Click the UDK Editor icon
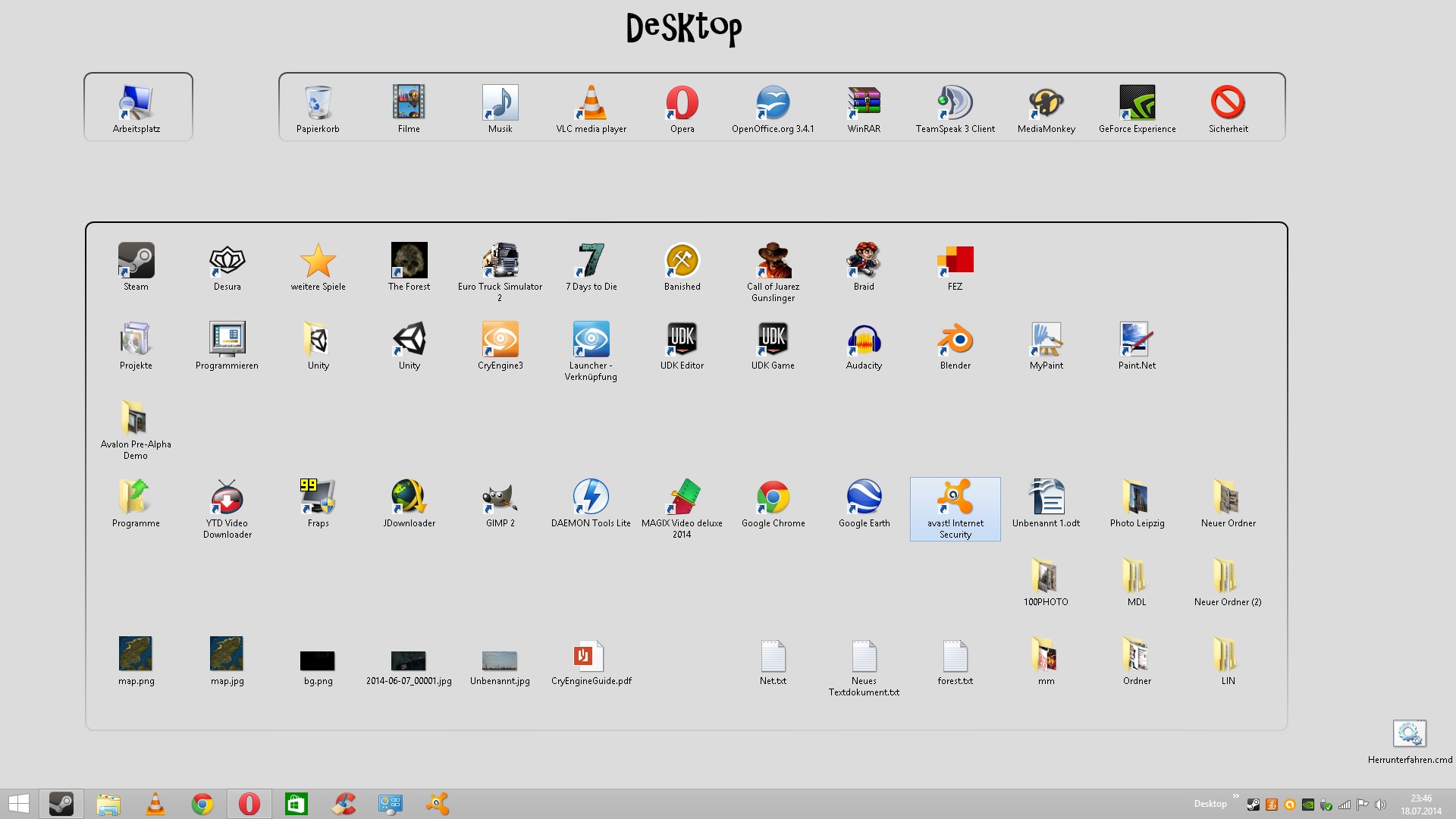Image resolution: width=1456 pixels, height=819 pixels. [x=682, y=340]
